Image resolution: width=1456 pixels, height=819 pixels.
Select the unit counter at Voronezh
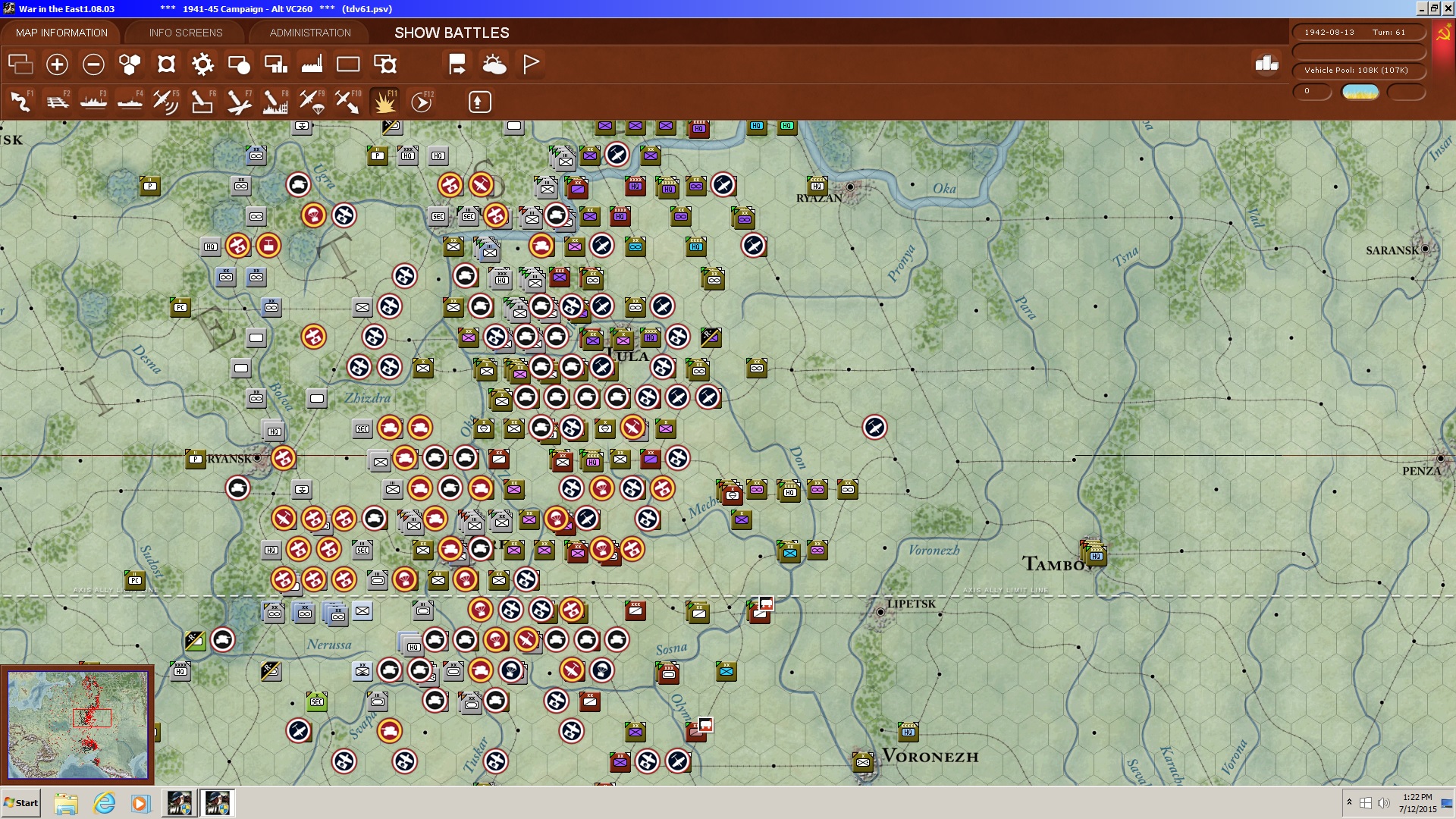(x=863, y=761)
